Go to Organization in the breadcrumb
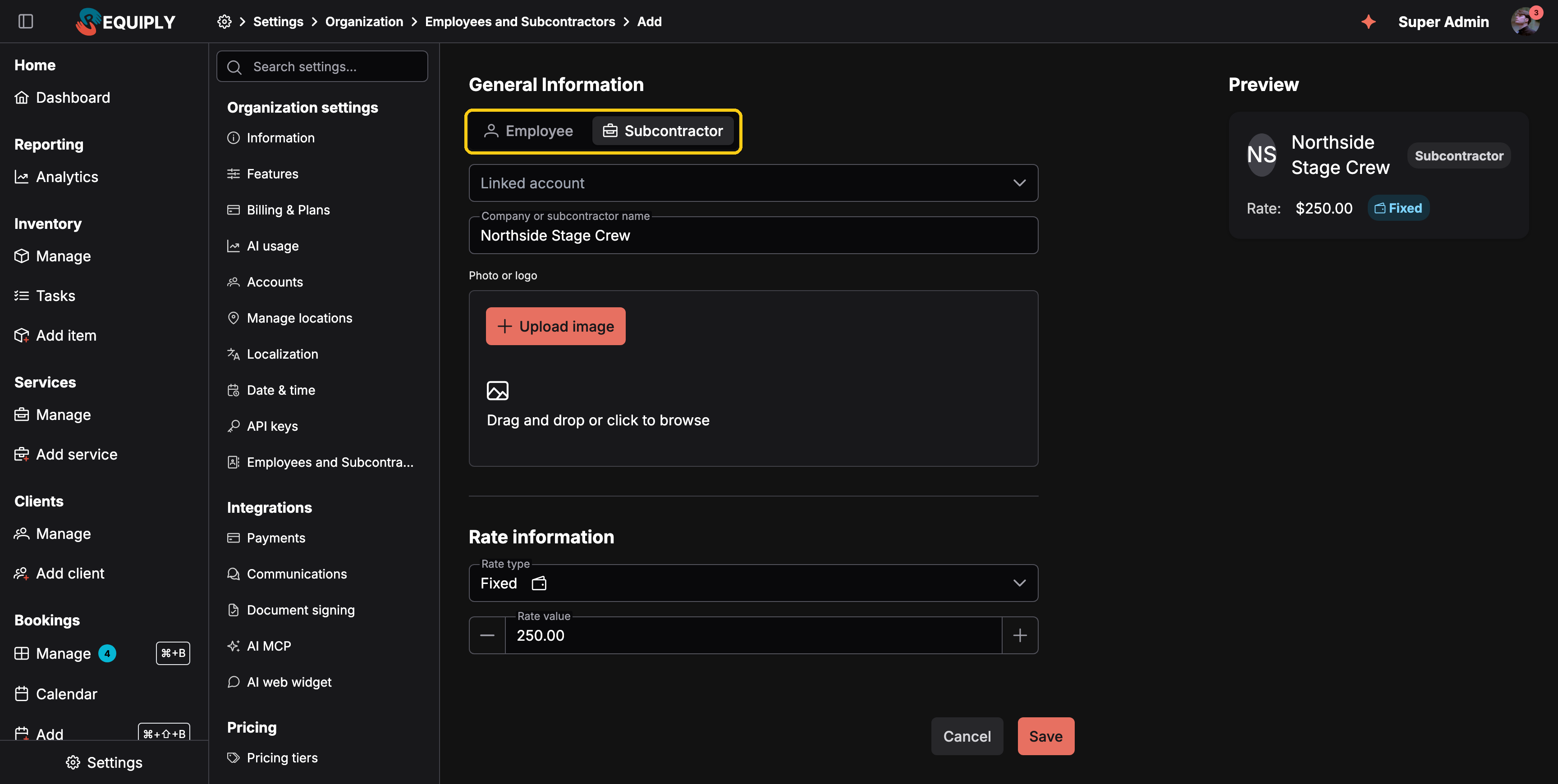1558x784 pixels. (363, 22)
